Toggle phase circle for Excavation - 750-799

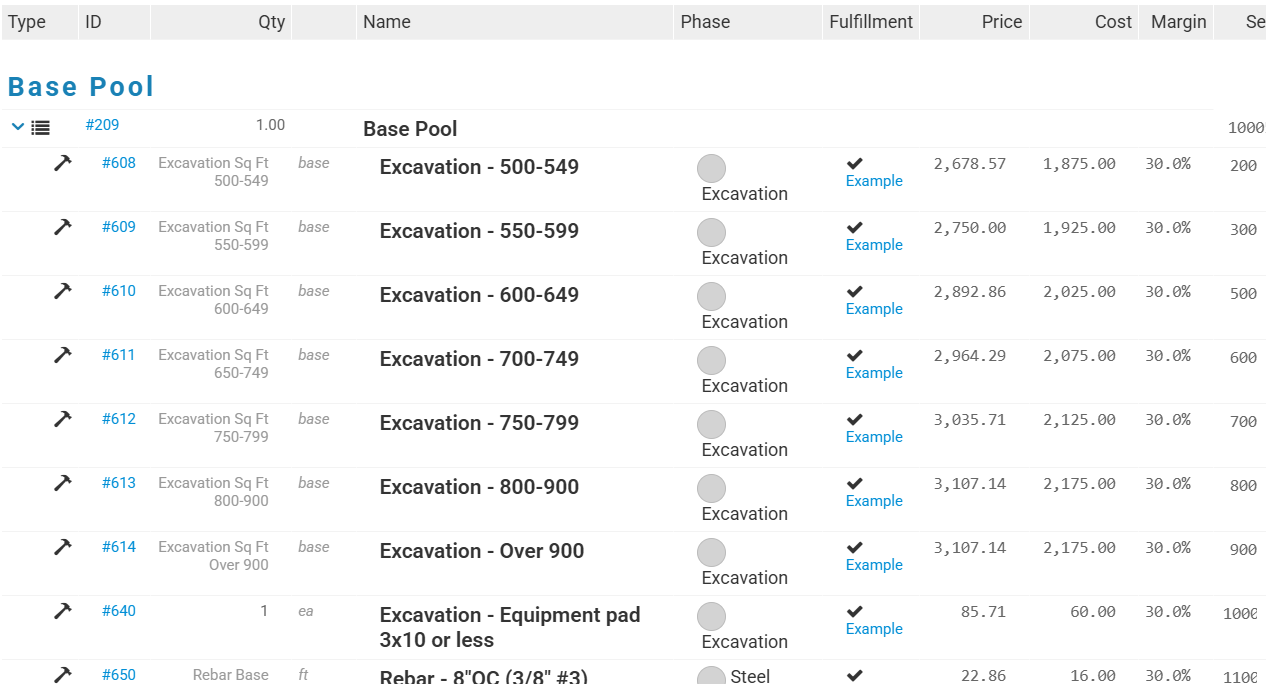[x=711, y=424]
